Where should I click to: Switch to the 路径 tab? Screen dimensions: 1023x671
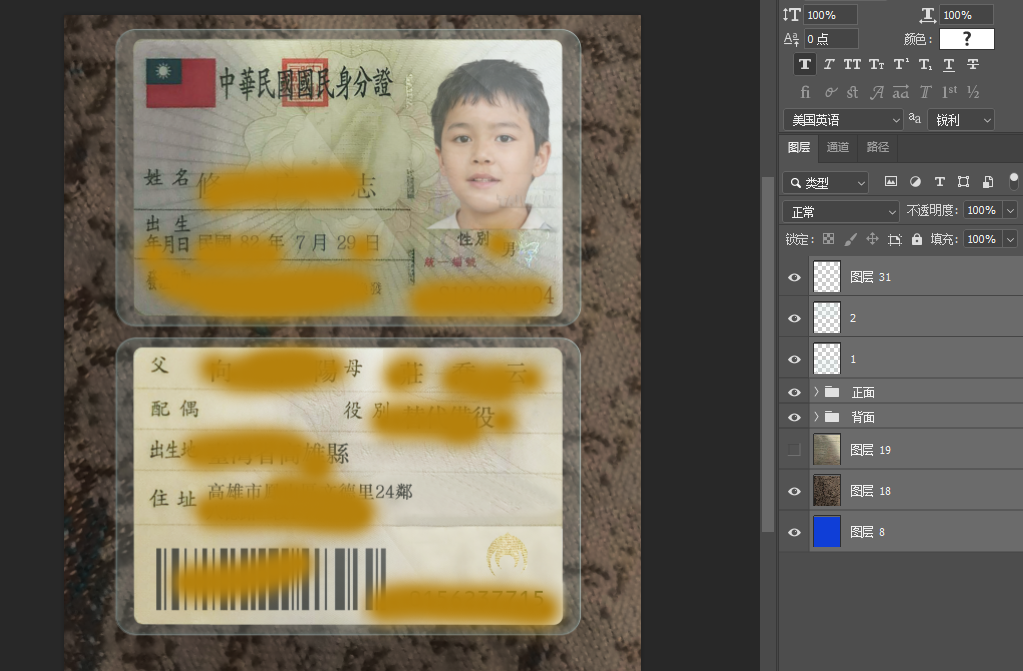click(878, 148)
